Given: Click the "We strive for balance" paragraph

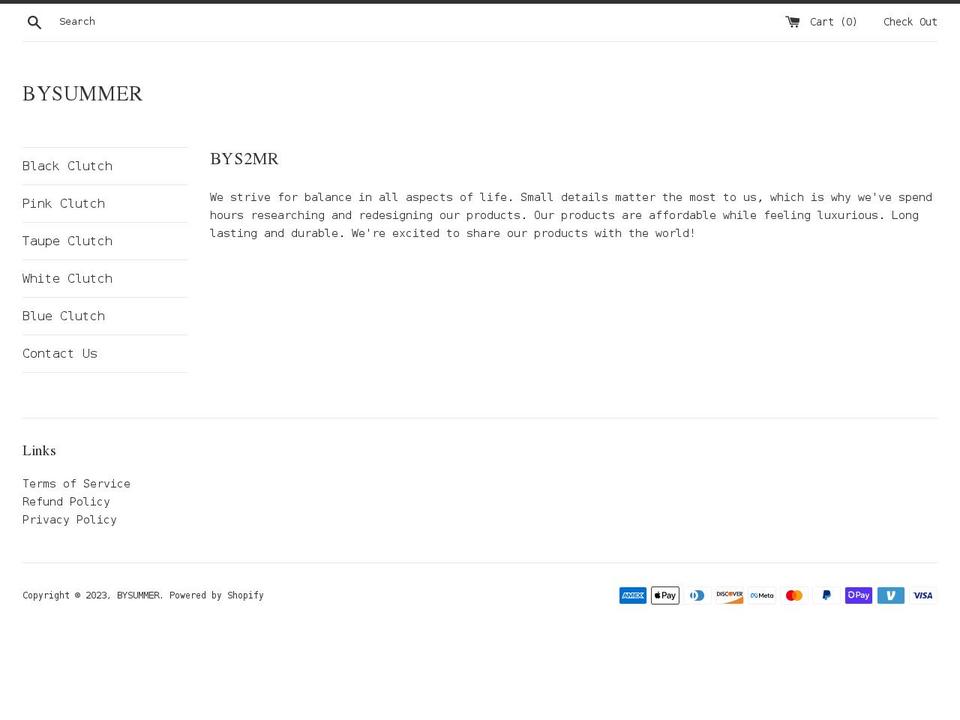Looking at the screenshot, I should point(571,215).
